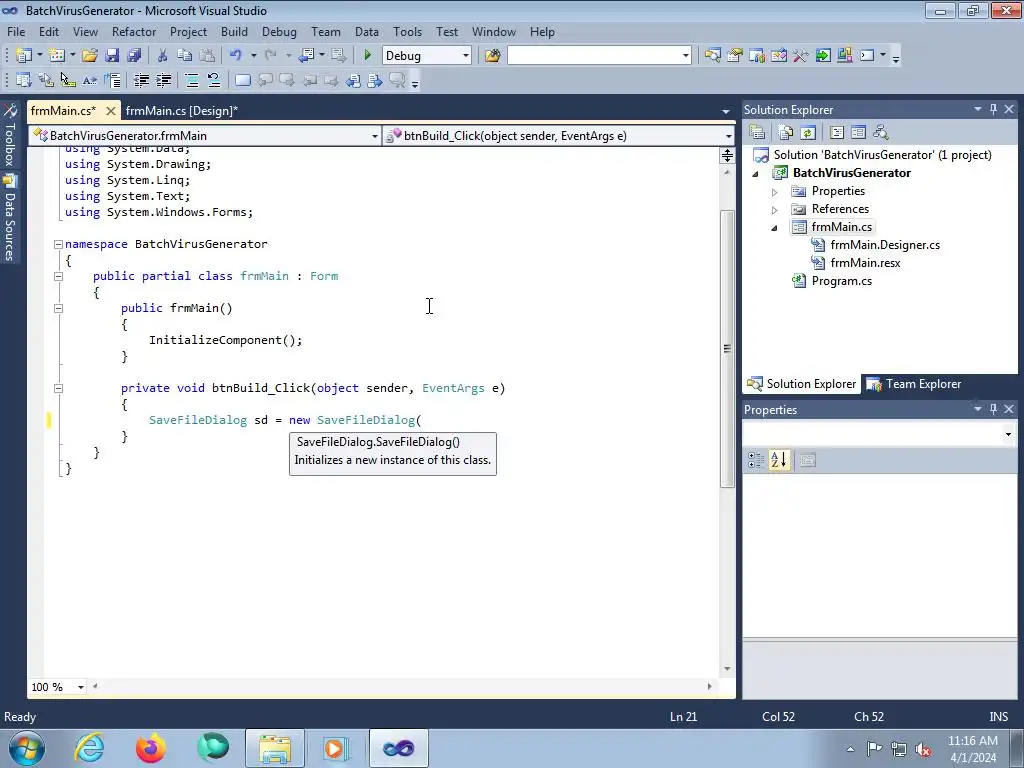Toggle a bookmark on the current line
This screenshot has width=1024, height=768.
pos(242,80)
